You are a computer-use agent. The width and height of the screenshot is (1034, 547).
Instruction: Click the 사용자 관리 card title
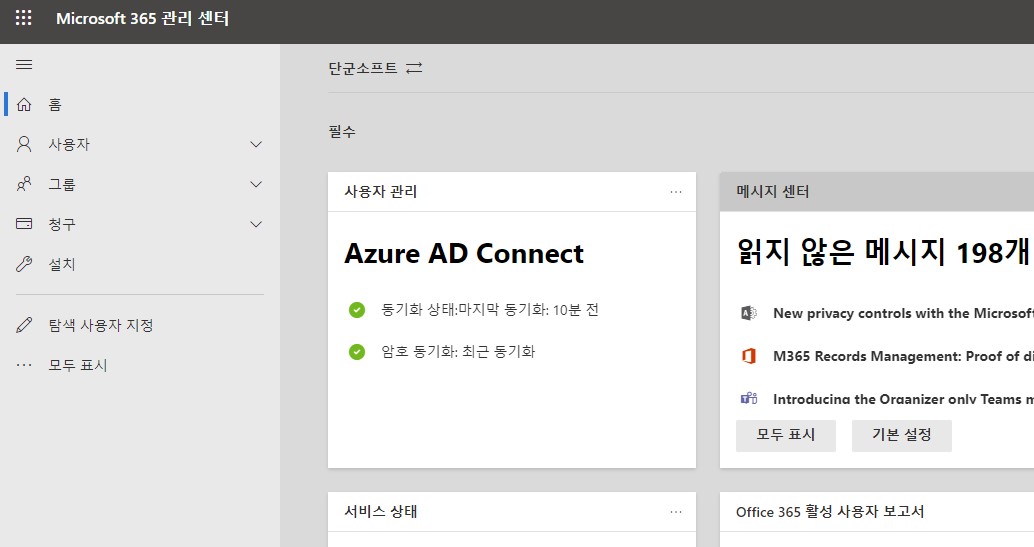pos(380,192)
